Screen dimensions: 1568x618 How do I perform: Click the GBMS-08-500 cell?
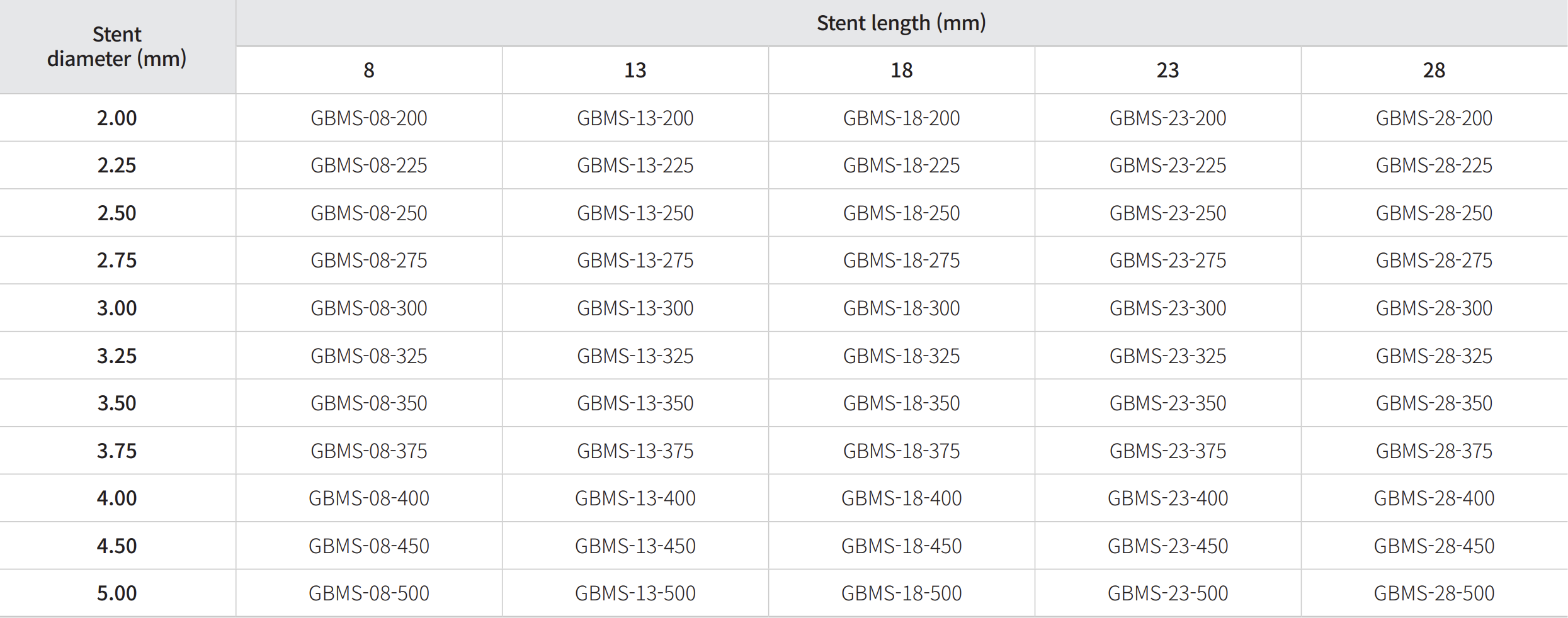[368, 593]
